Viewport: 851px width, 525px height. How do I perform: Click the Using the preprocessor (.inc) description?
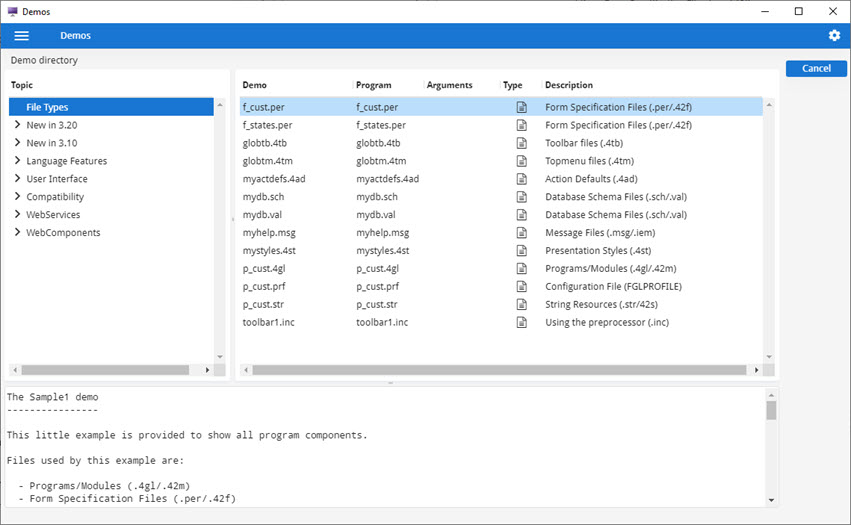click(607, 322)
